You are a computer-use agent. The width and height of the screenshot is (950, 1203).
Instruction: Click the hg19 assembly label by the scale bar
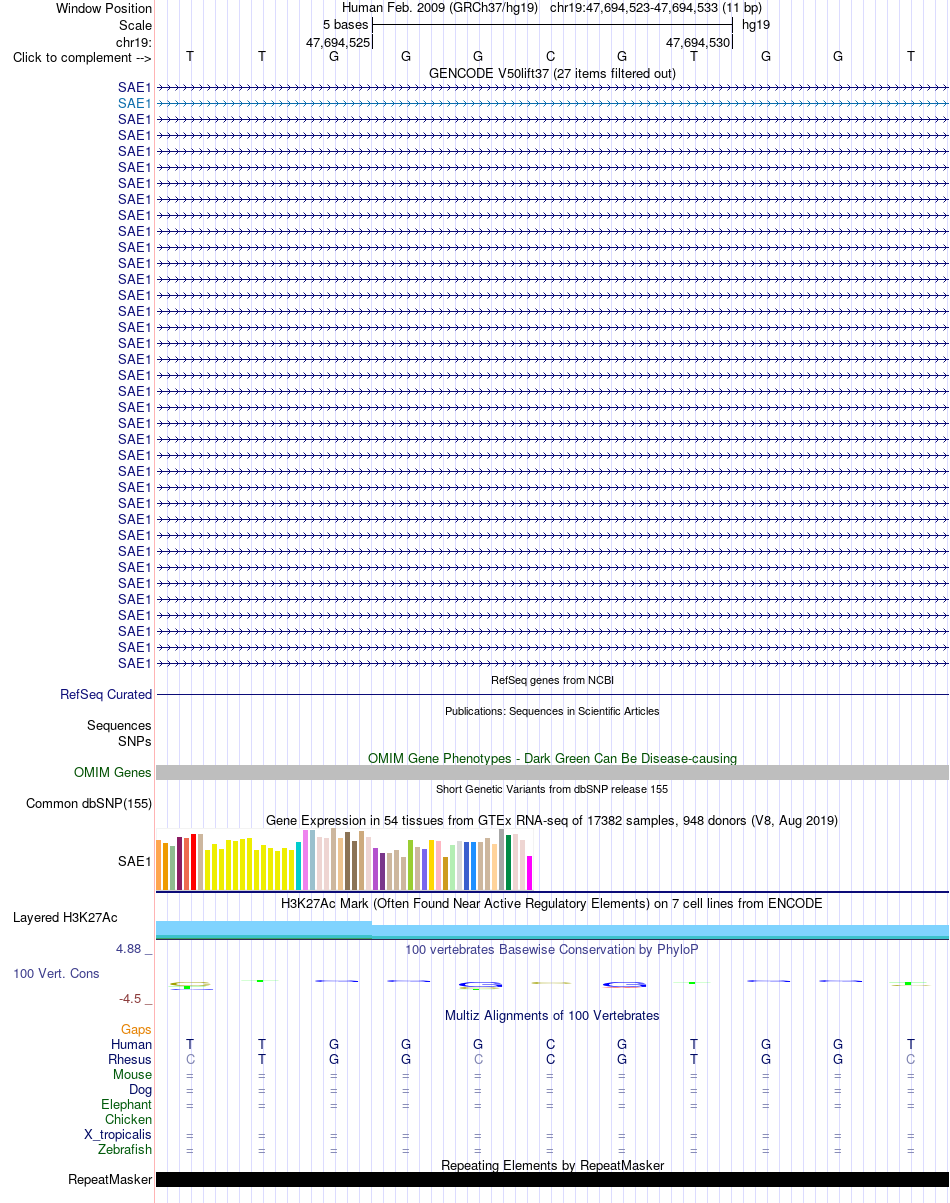click(756, 24)
